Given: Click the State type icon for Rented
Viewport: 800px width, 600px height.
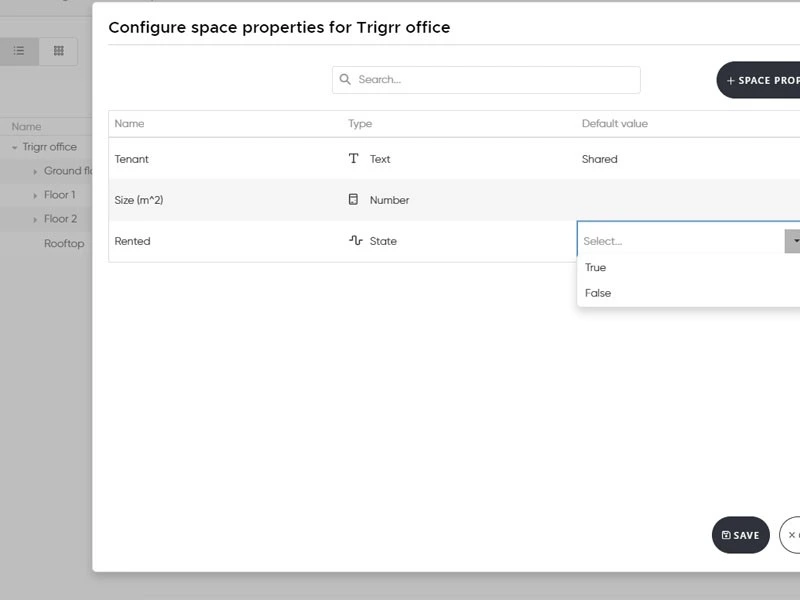Looking at the screenshot, I should 356,240.
